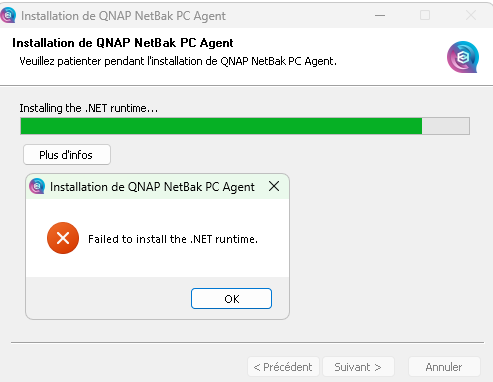This screenshot has width=493, height=382.
Task: Go back with the < Précédent button
Action: (x=283, y=367)
